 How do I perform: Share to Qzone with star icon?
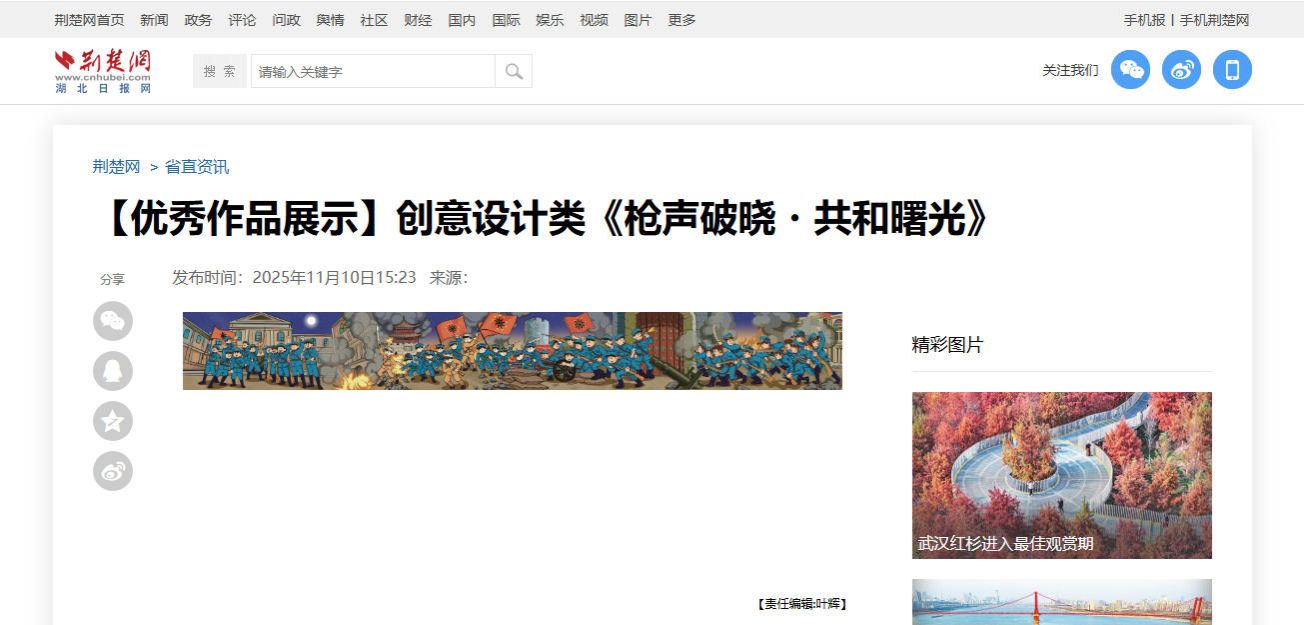click(x=113, y=421)
